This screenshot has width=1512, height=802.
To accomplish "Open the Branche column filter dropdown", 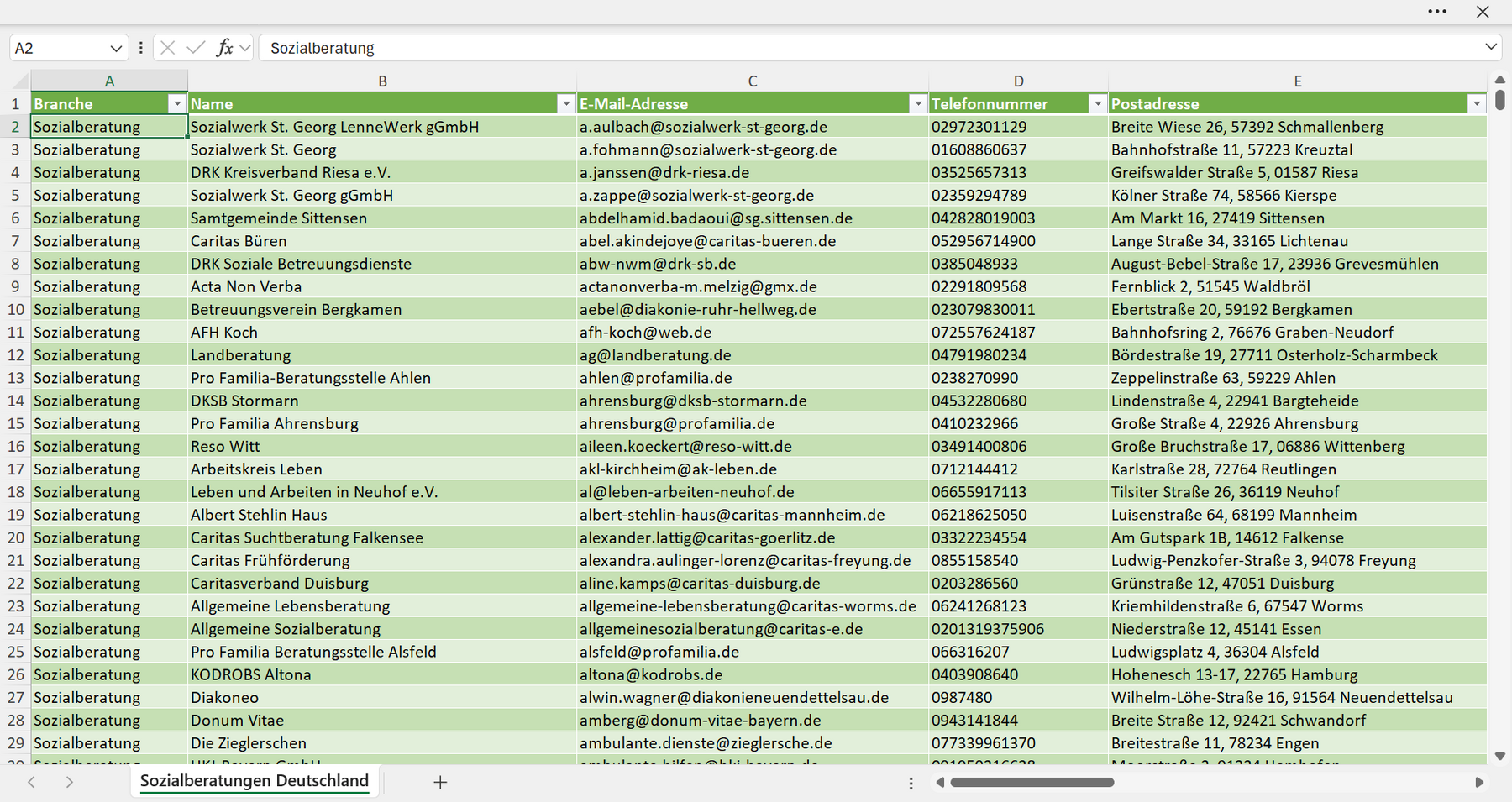I will click(x=176, y=103).
